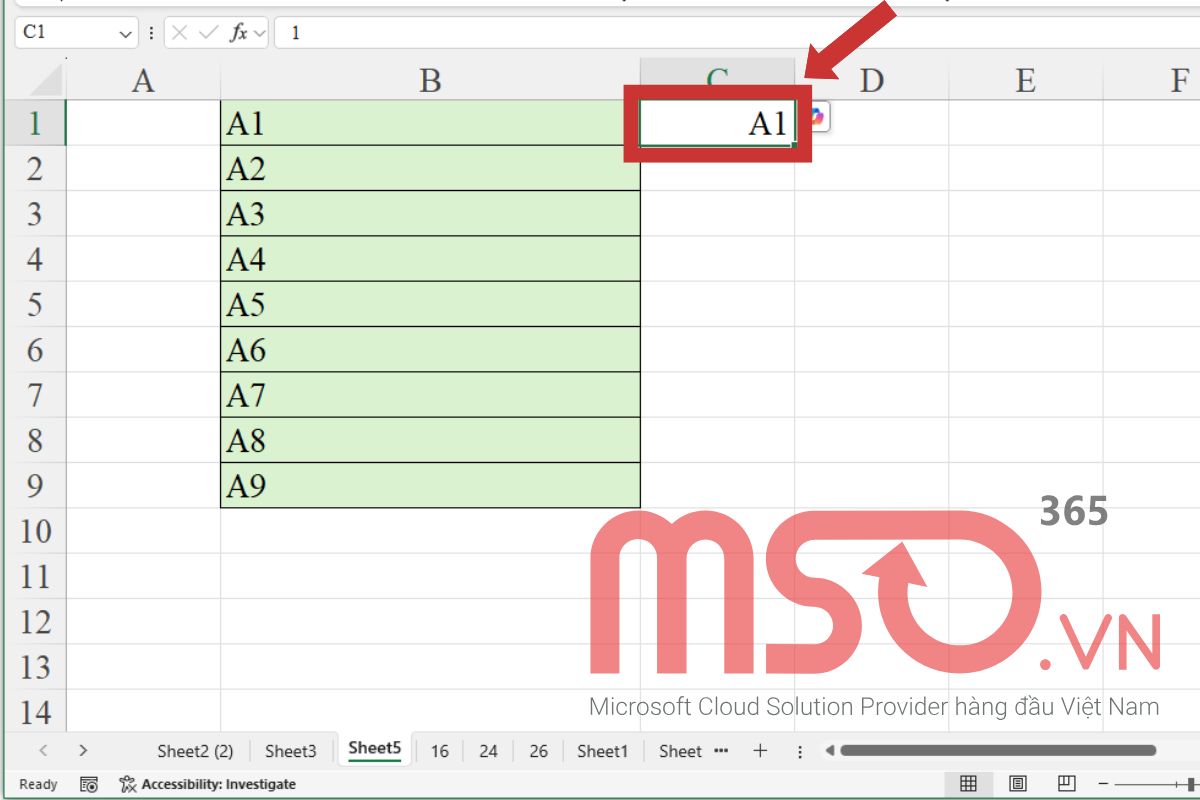
Task: Add a new sheet with plus button
Action: point(760,750)
